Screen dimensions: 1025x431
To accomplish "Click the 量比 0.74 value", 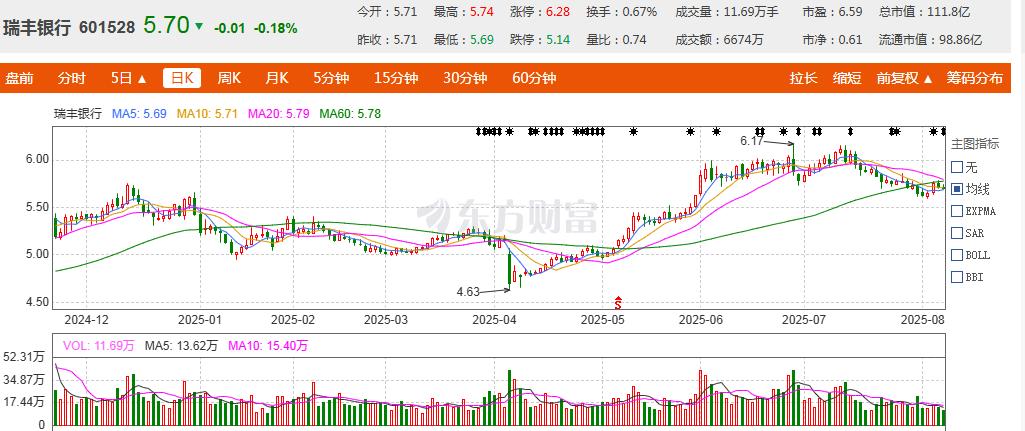I will 634,39.
